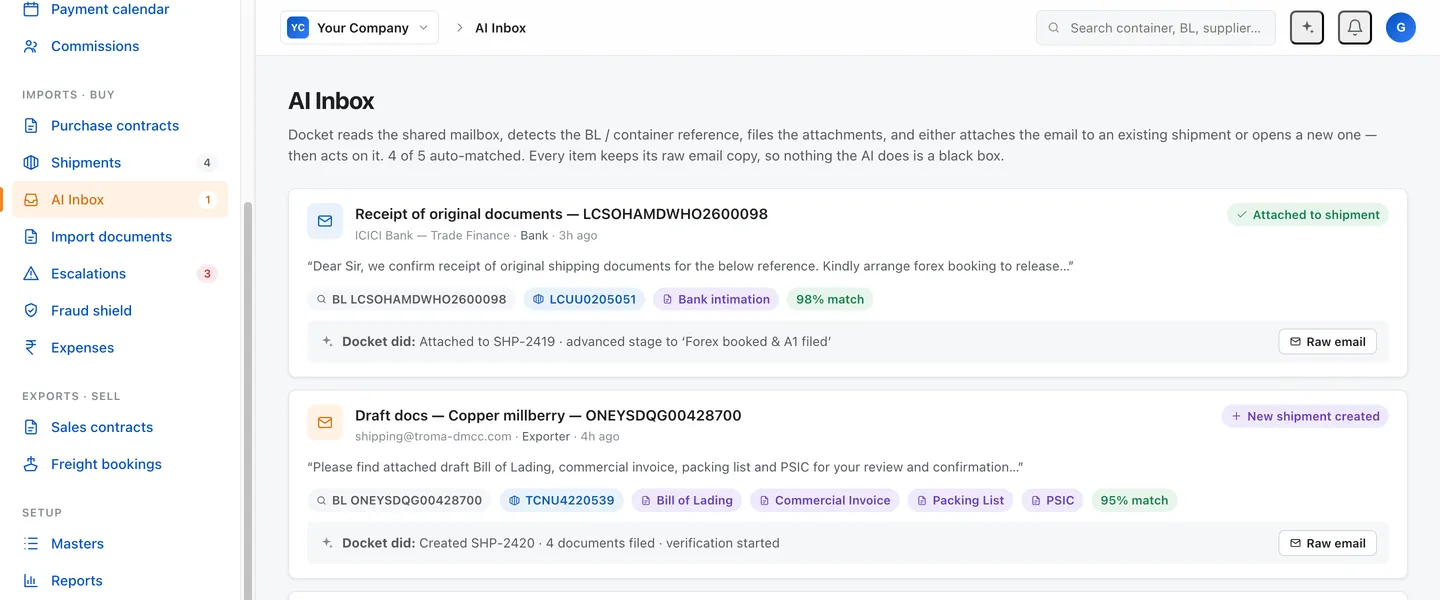Screen dimensions: 1440x600
Task: Select AI Inbox sidebar item
Action: click(x=120, y=199)
